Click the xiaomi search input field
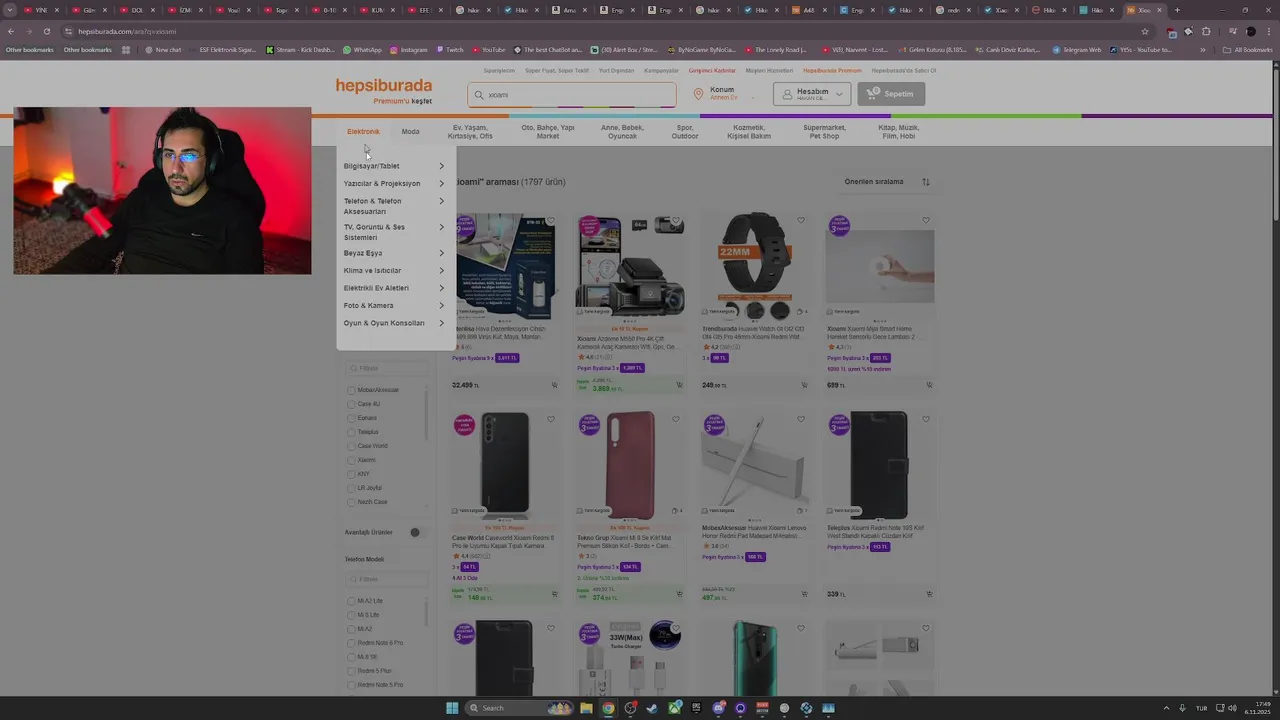1280x720 pixels. (572, 95)
